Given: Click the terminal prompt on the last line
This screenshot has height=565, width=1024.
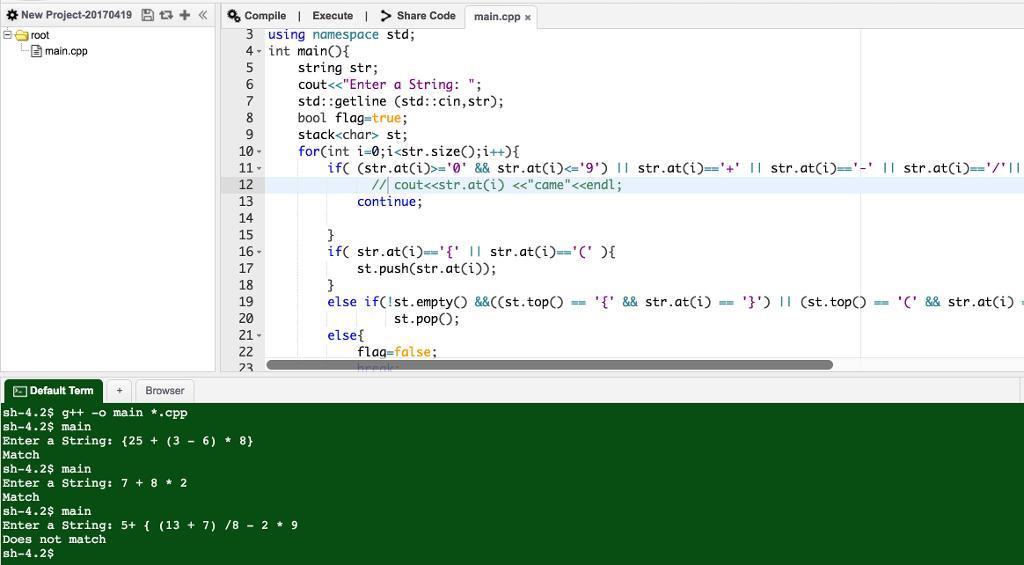Looking at the screenshot, I should 28,553.
